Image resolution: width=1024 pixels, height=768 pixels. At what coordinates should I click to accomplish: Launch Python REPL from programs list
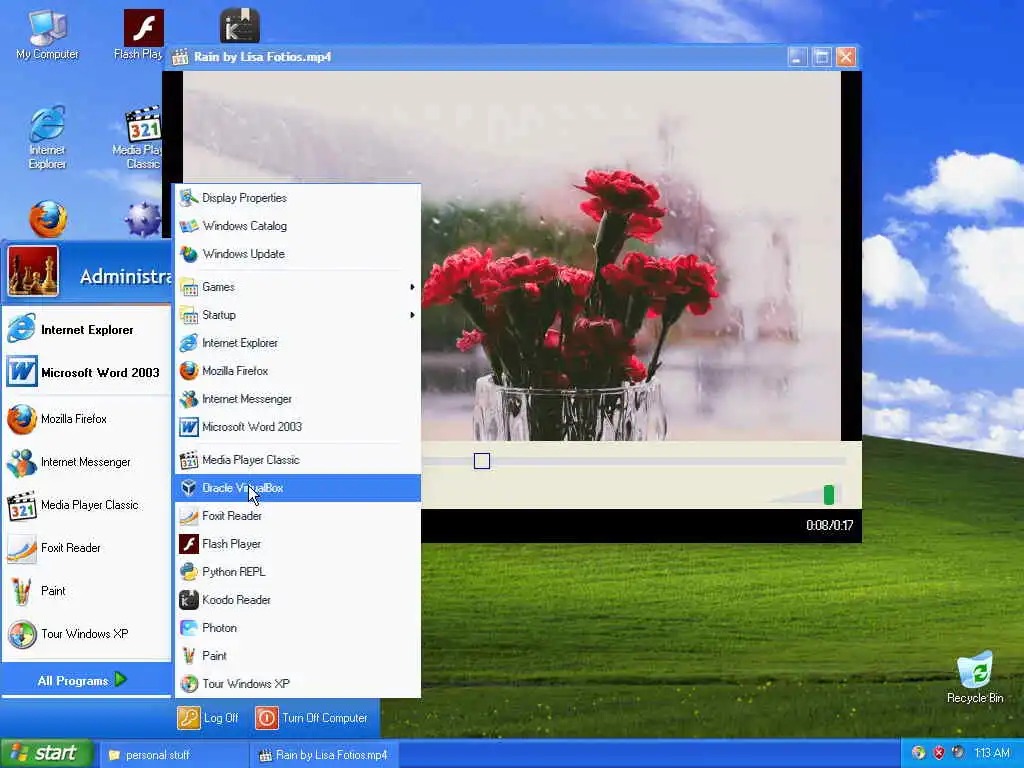pyautogui.click(x=298, y=572)
